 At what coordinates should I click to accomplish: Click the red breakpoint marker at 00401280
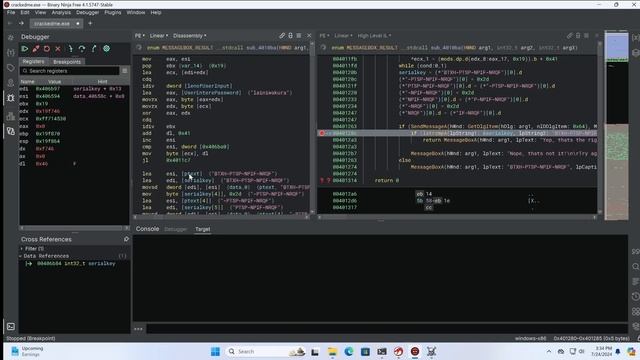322,133
